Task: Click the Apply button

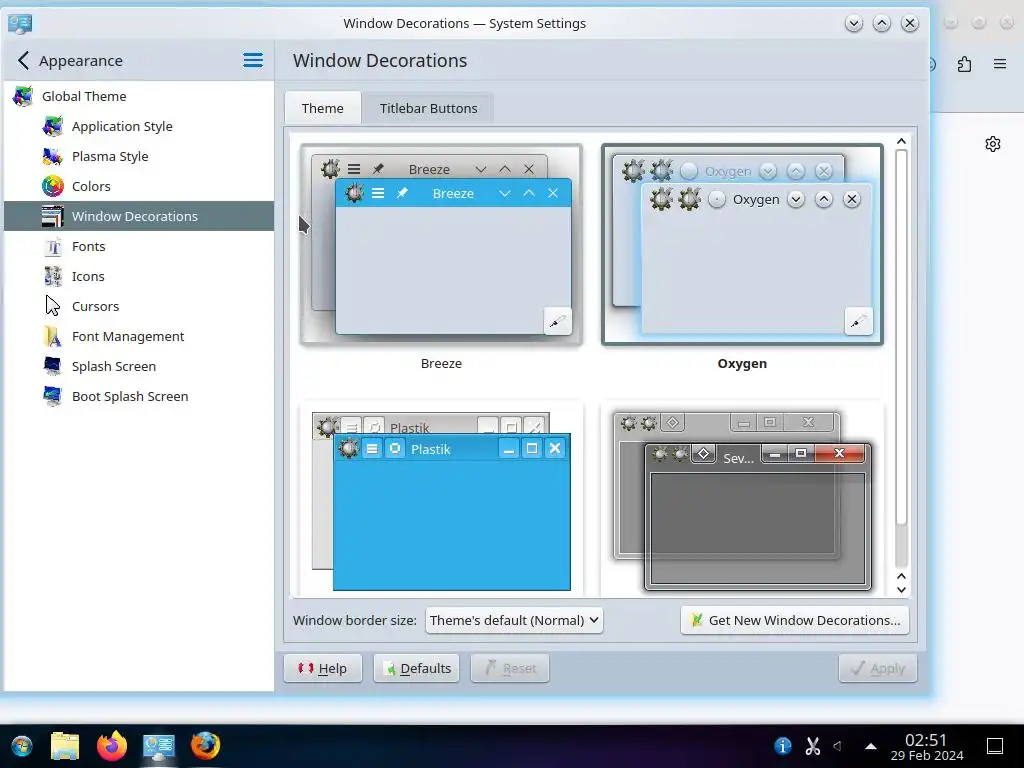Action: (x=878, y=668)
